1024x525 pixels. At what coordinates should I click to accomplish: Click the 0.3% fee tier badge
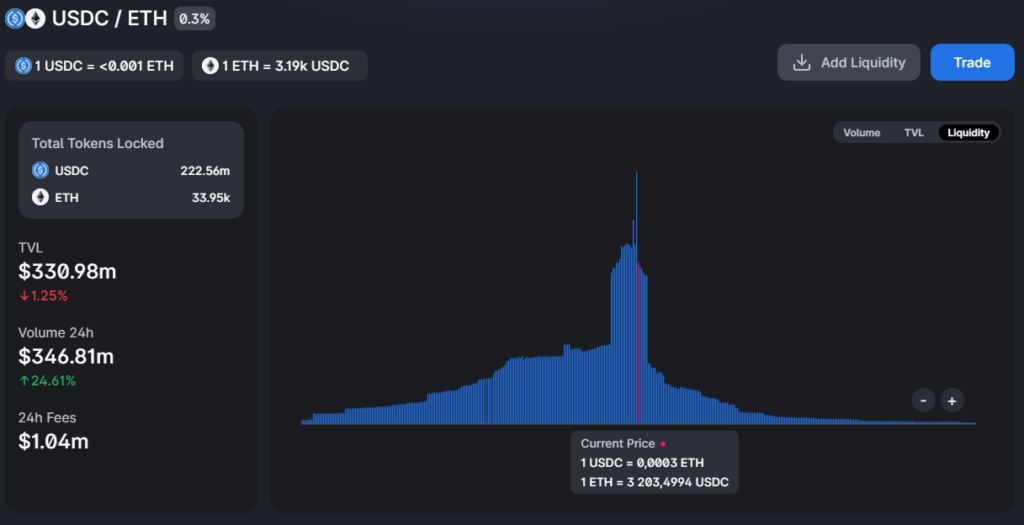[194, 19]
